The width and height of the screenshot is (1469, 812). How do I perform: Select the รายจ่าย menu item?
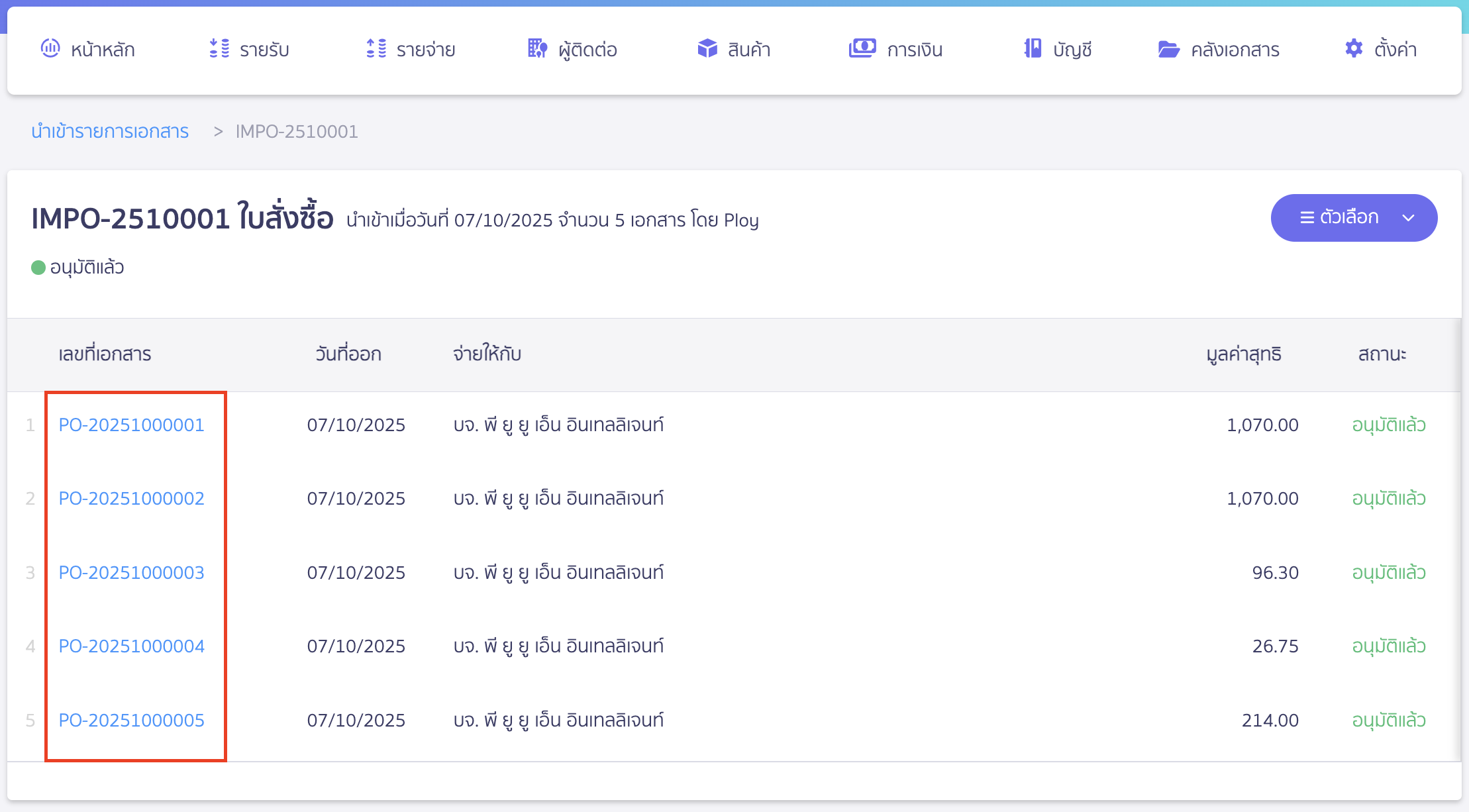pyautogui.click(x=425, y=50)
